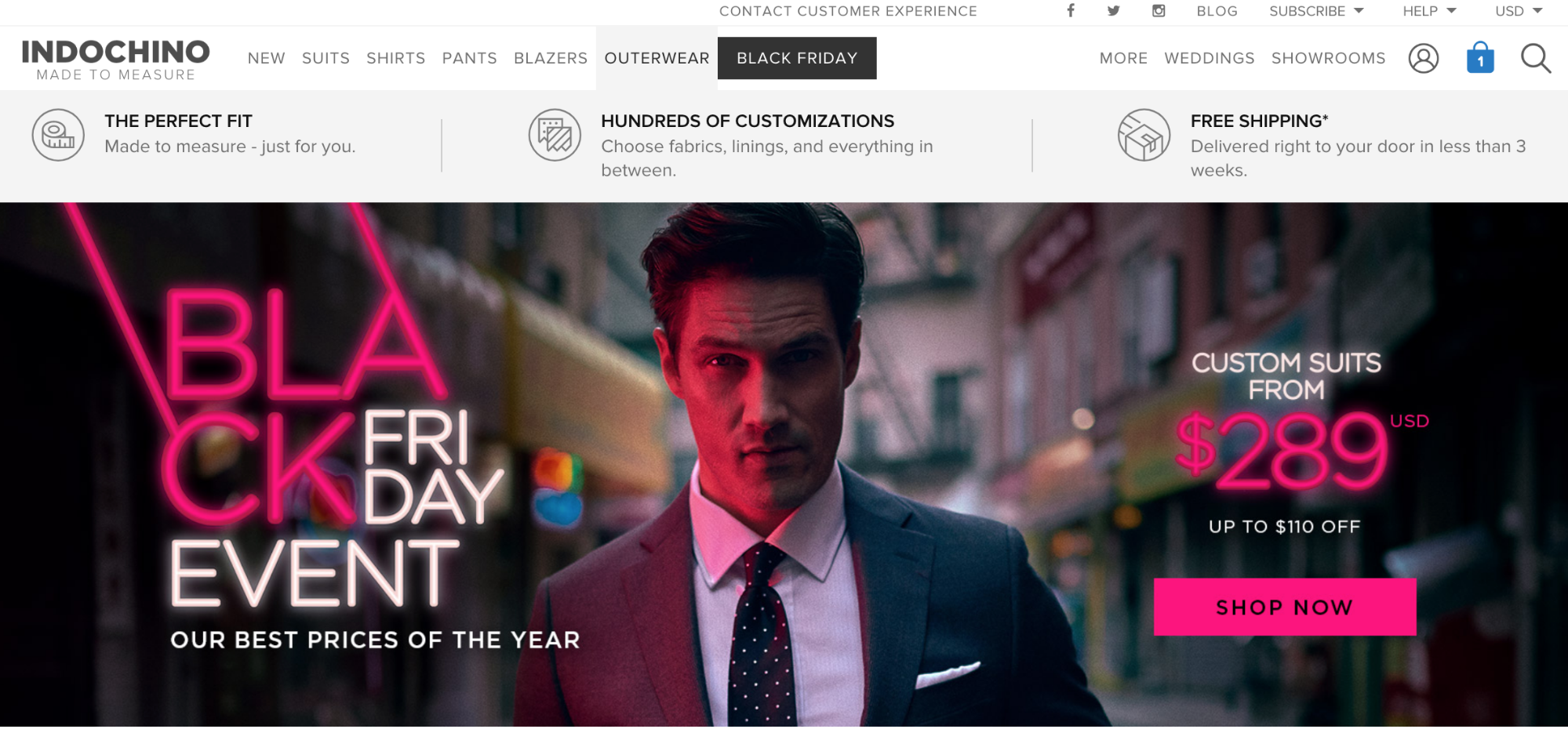Click the shipping box icon
The height and width of the screenshot is (740, 1568).
[x=1144, y=135]
